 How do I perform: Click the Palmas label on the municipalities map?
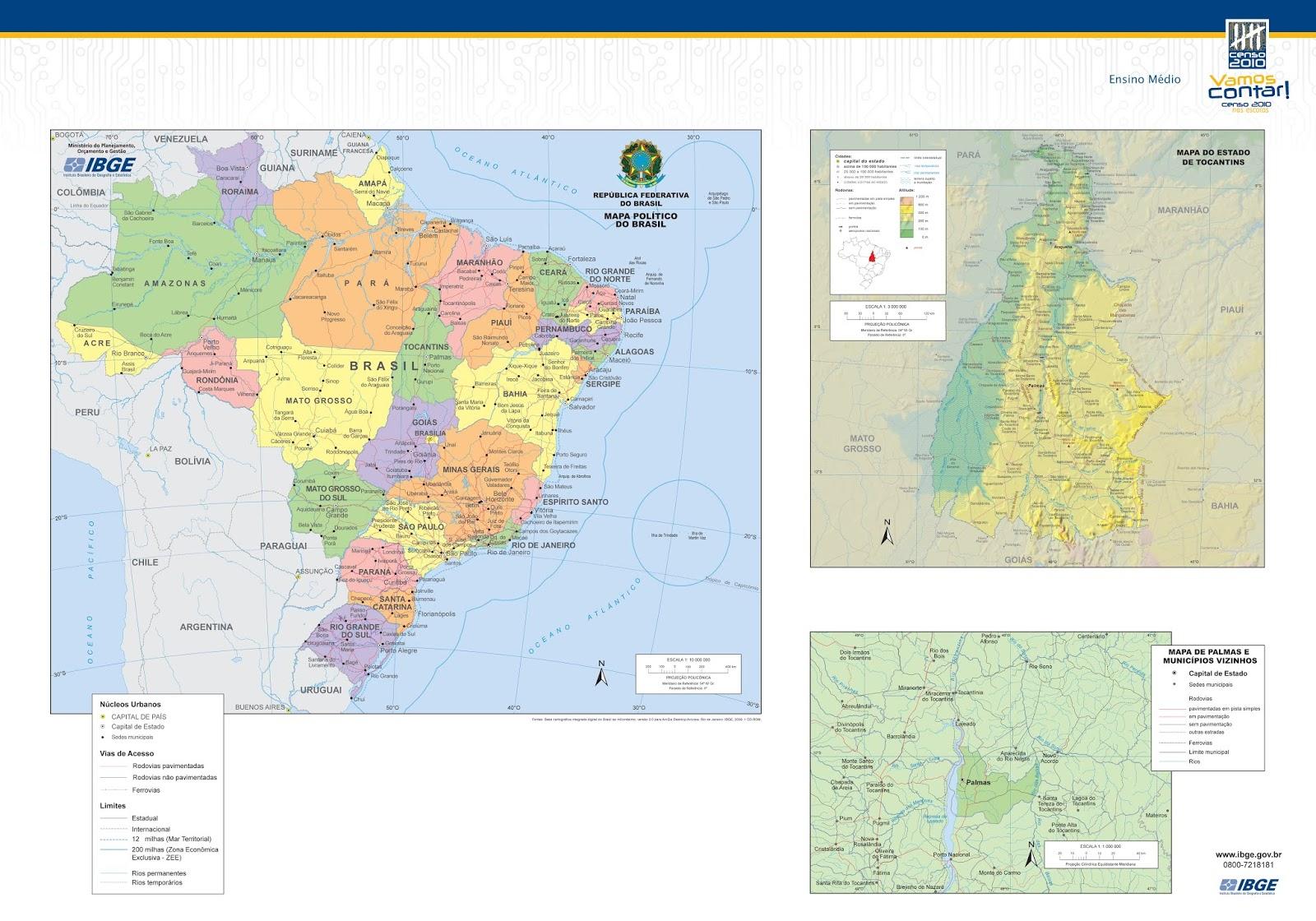click(978, 782)
